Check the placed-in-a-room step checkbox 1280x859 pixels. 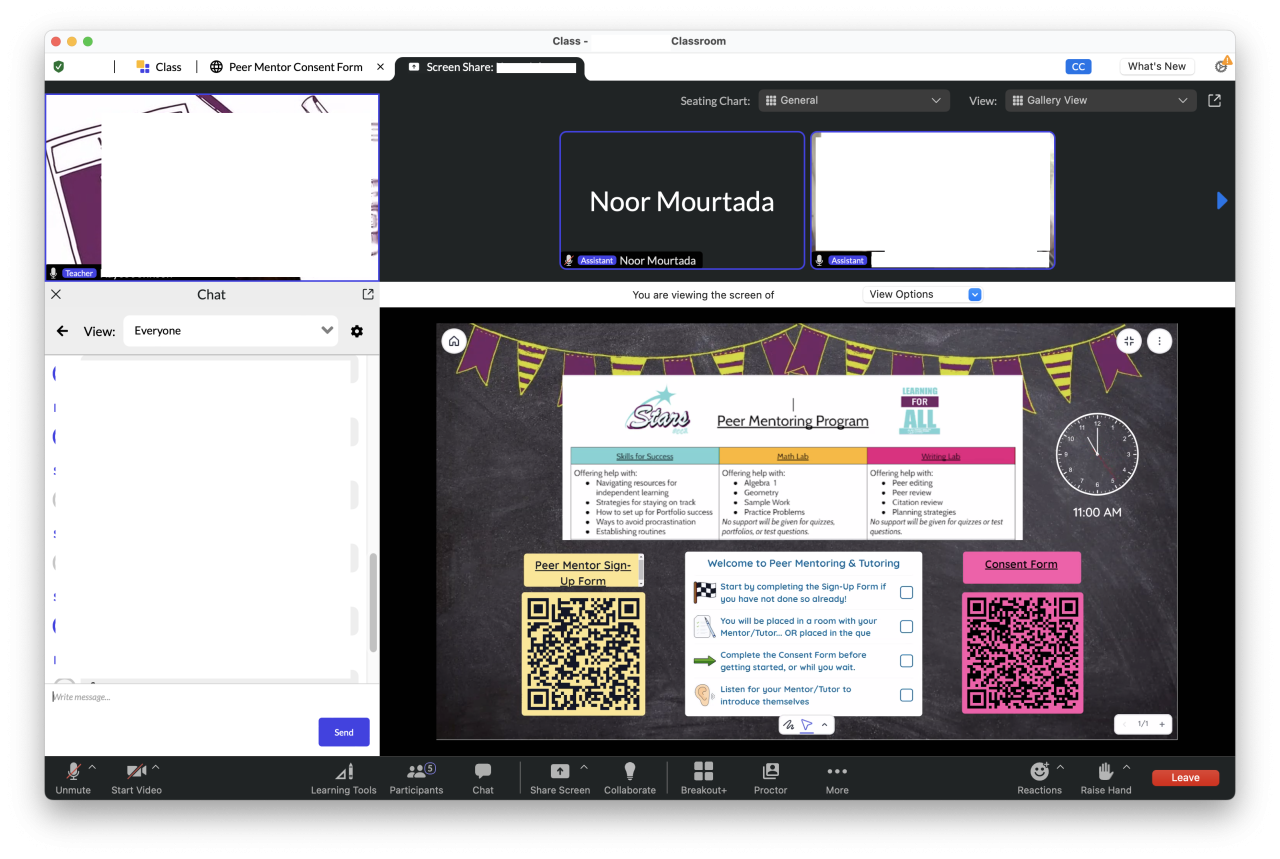tap(906, 627)
